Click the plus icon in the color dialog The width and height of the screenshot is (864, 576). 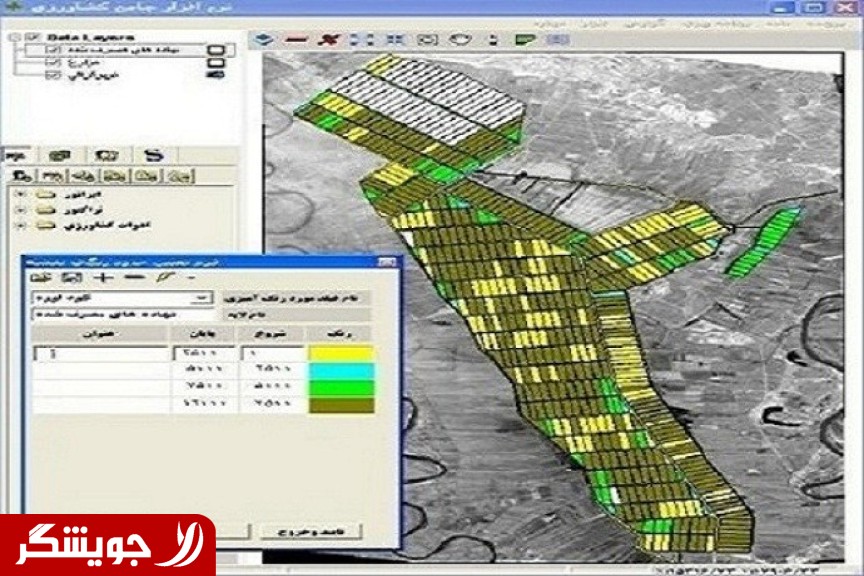98,277
